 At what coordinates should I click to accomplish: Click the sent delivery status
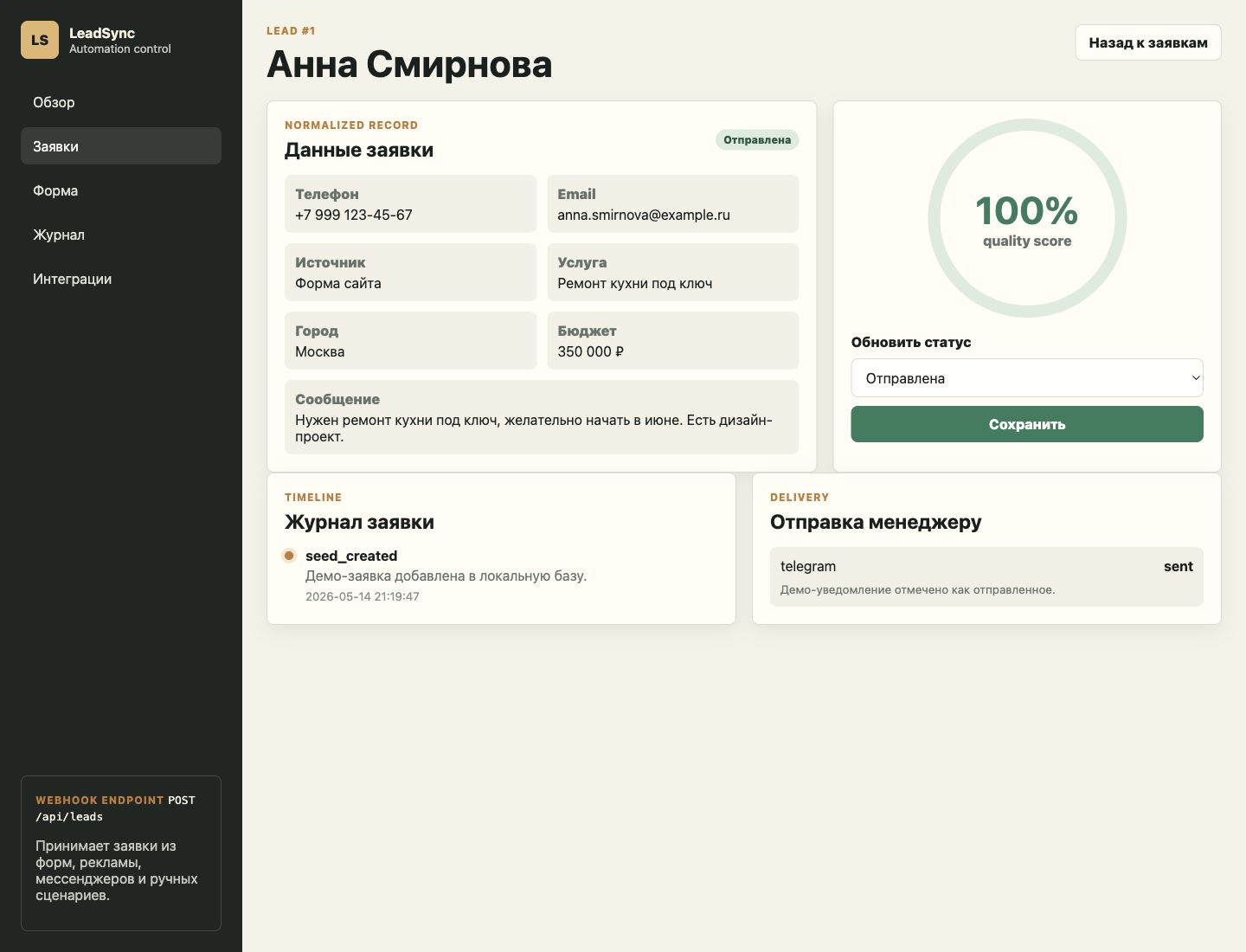[x=1179, y=566]
